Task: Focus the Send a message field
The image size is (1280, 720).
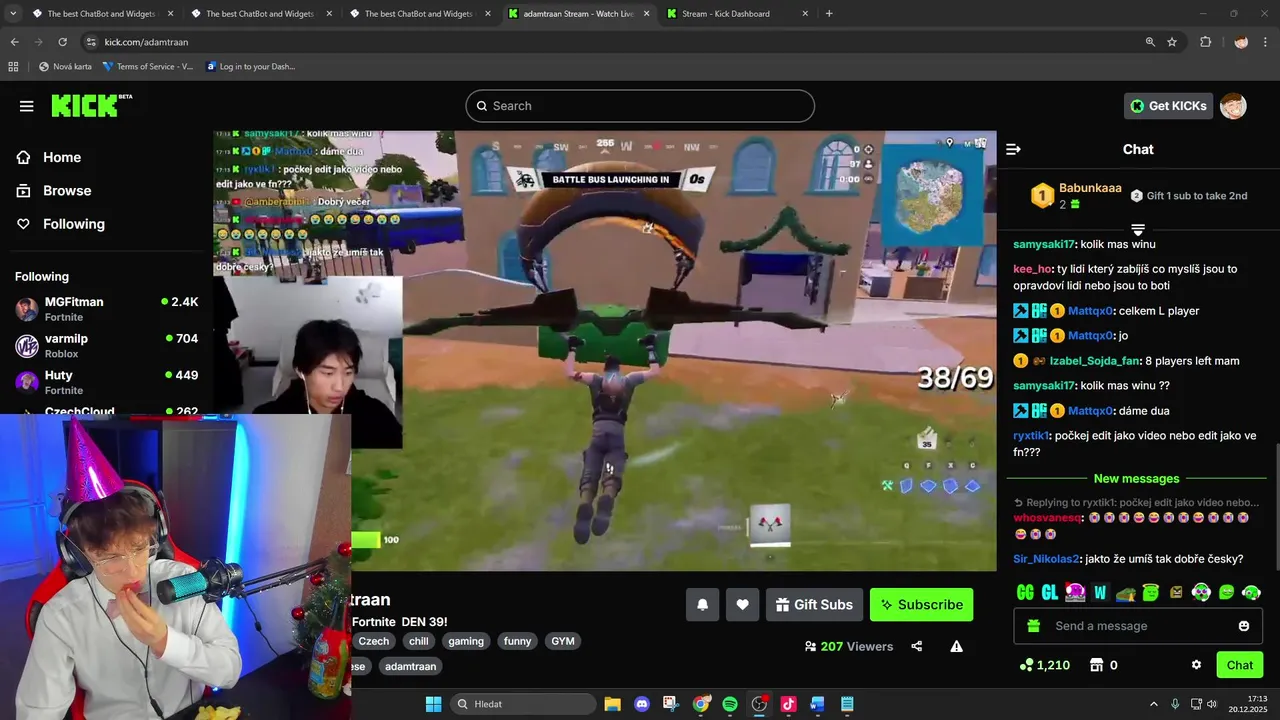Action: [1138, 626]
